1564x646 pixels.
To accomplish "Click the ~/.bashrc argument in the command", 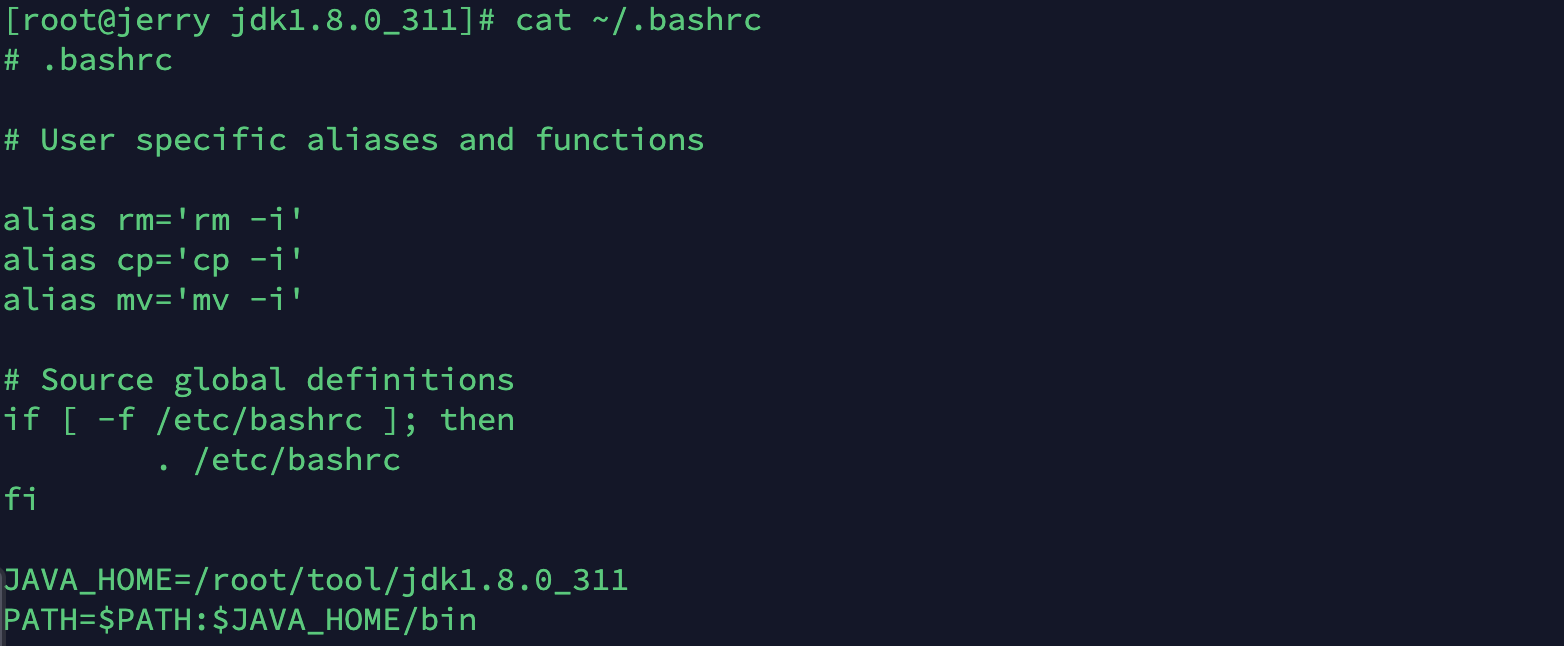I will pos(676,20).
